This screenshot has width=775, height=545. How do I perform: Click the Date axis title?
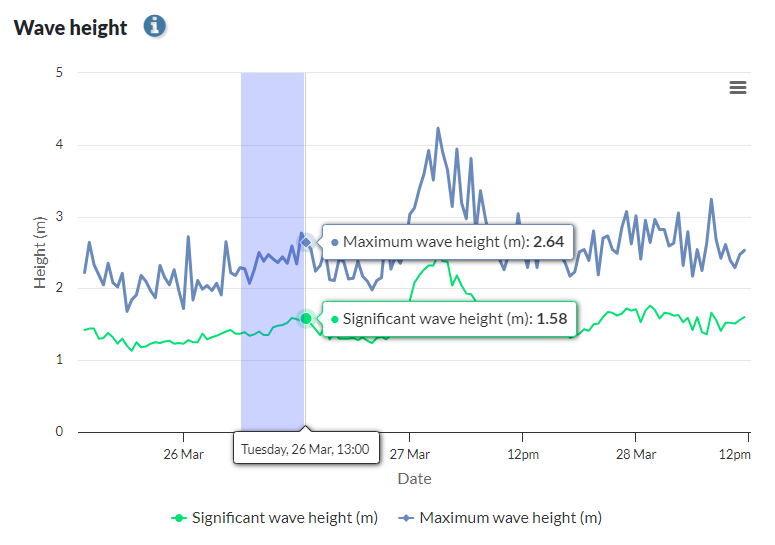point(414,479)
